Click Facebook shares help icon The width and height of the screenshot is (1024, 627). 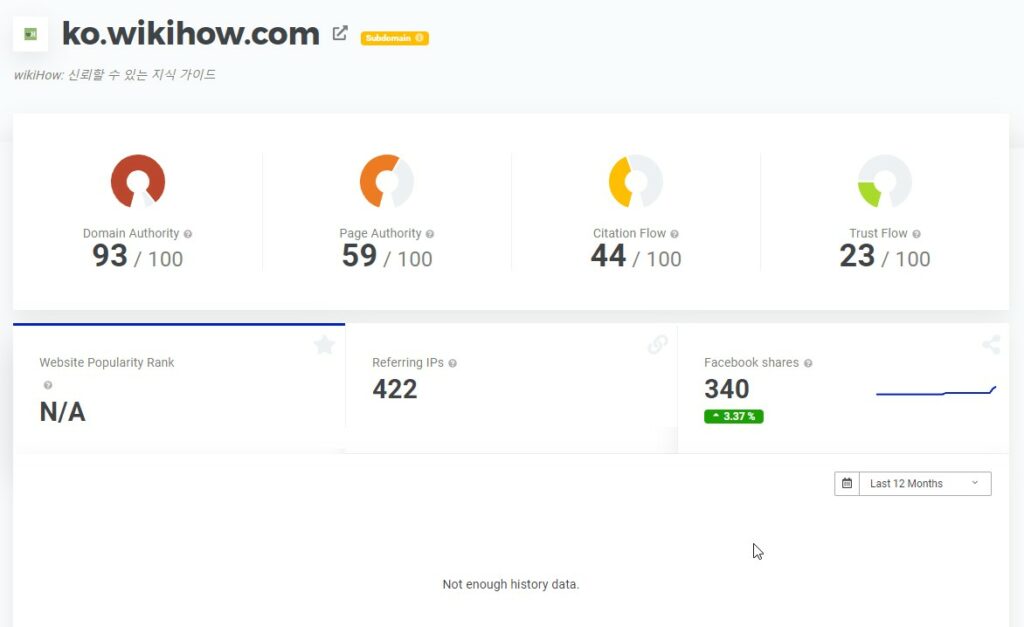[808, 363]
